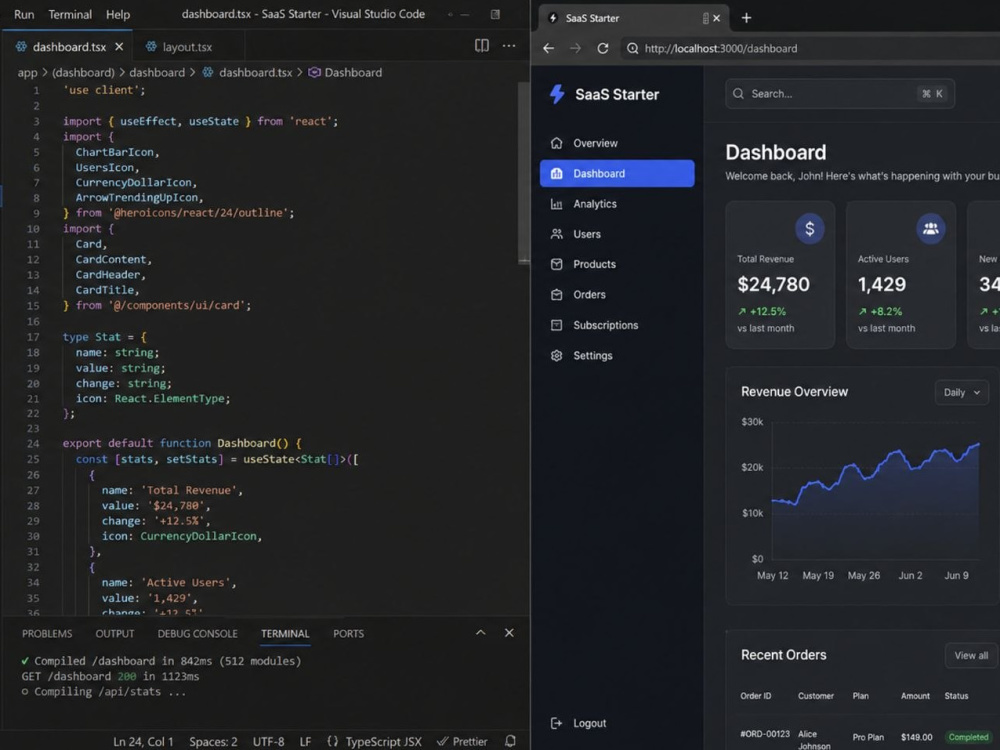Select the dashboard.tsx editor tab
The width and height of the screenshot is (1000, 750).
[67, 47]
